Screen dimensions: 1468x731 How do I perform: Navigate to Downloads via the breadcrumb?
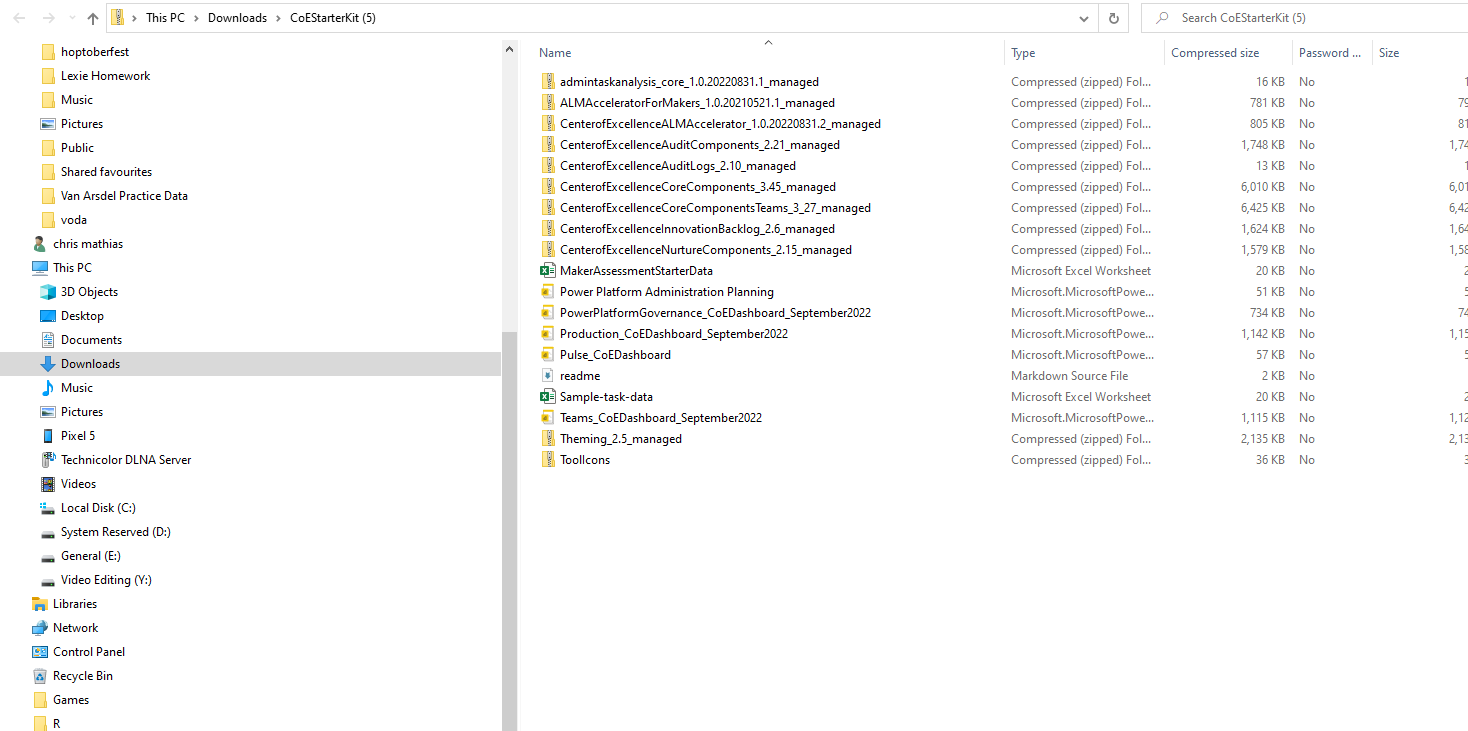238,17
